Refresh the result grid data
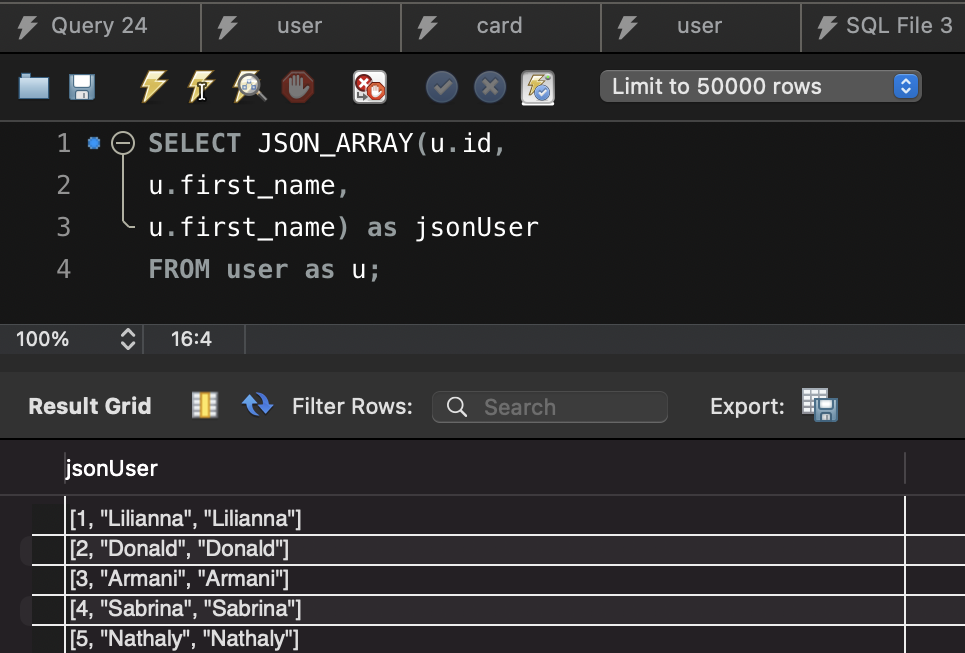Screen dimensions: 965x653 point(257,406)
